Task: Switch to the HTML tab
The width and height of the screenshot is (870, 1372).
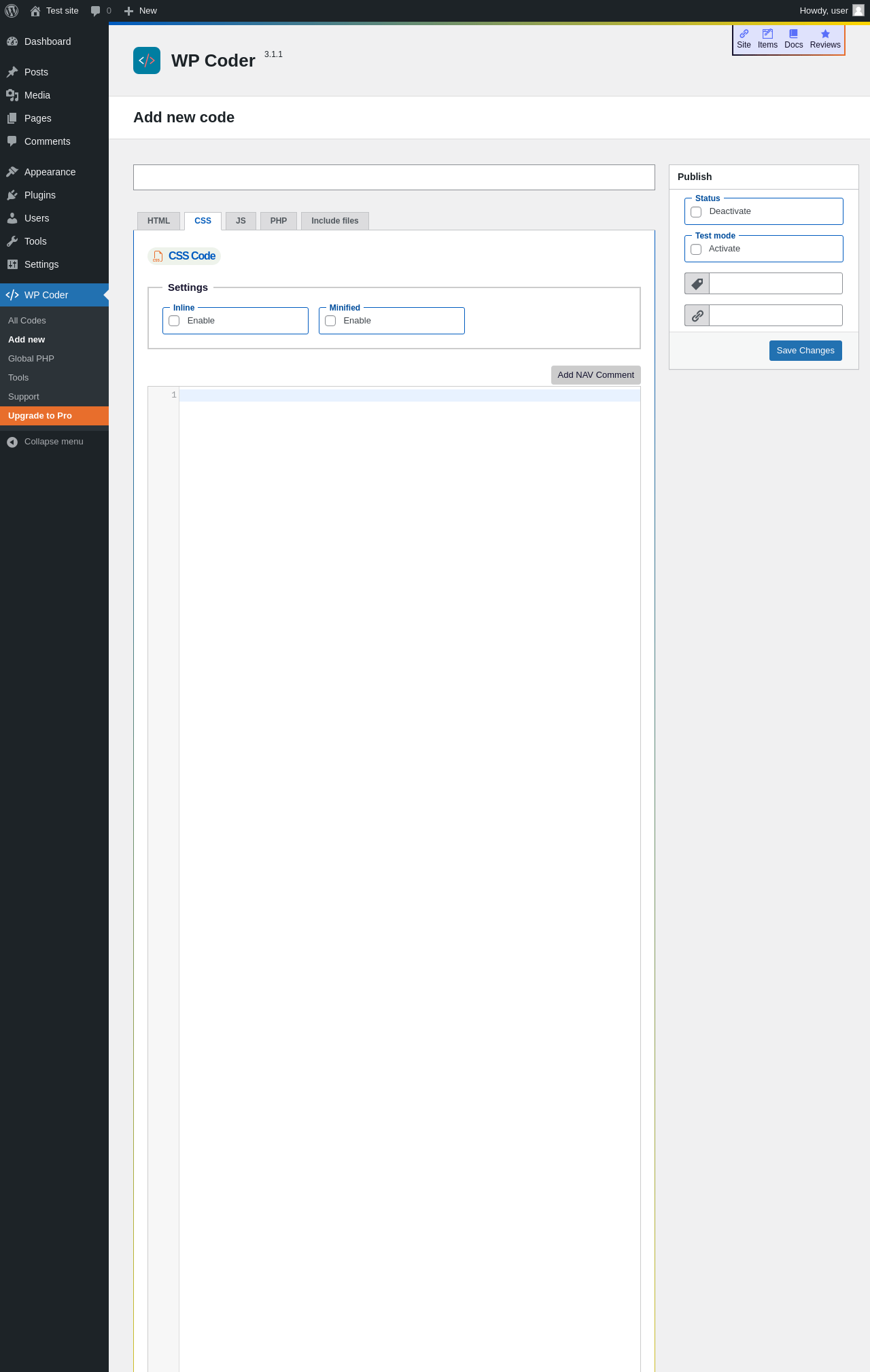Action: click(159, 221)
